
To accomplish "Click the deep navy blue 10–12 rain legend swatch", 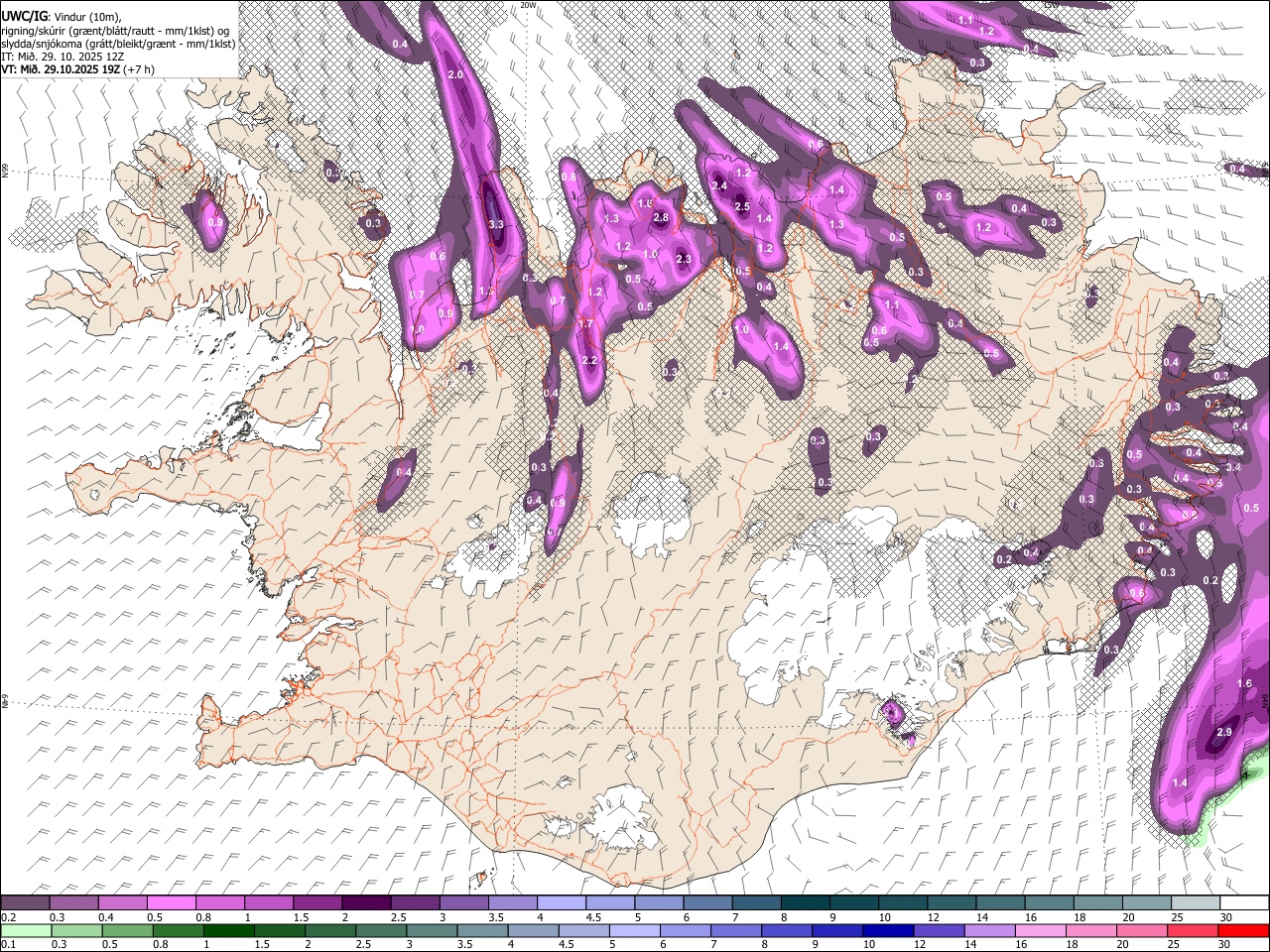I will 889,930.
